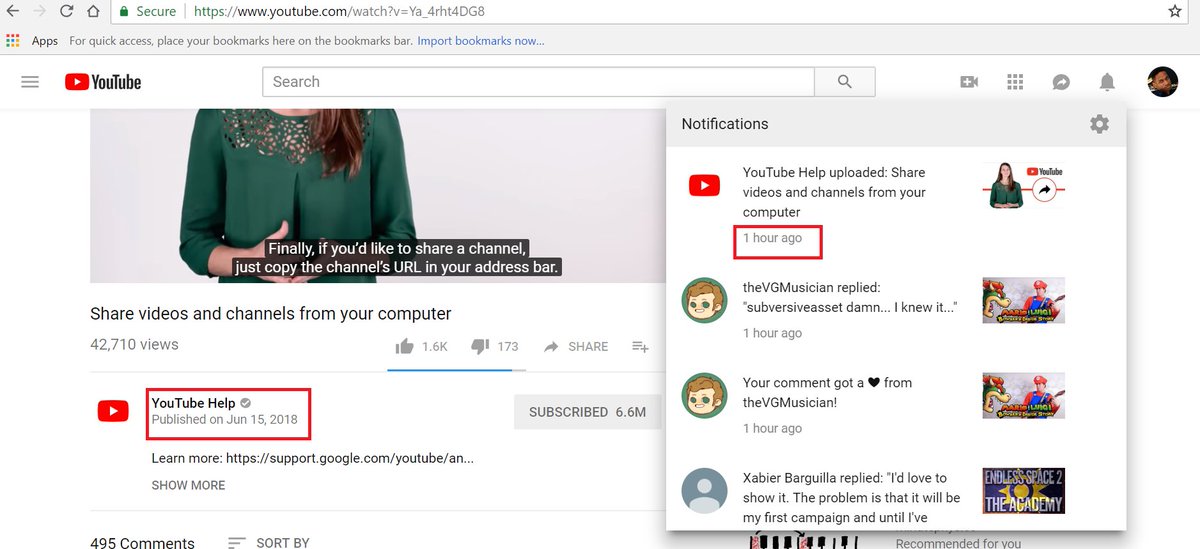Image resolution: width=1200 pixels, height=549 pixels.
Task: Open Xabier Barguilla replied notification
Action: [896, 491]
